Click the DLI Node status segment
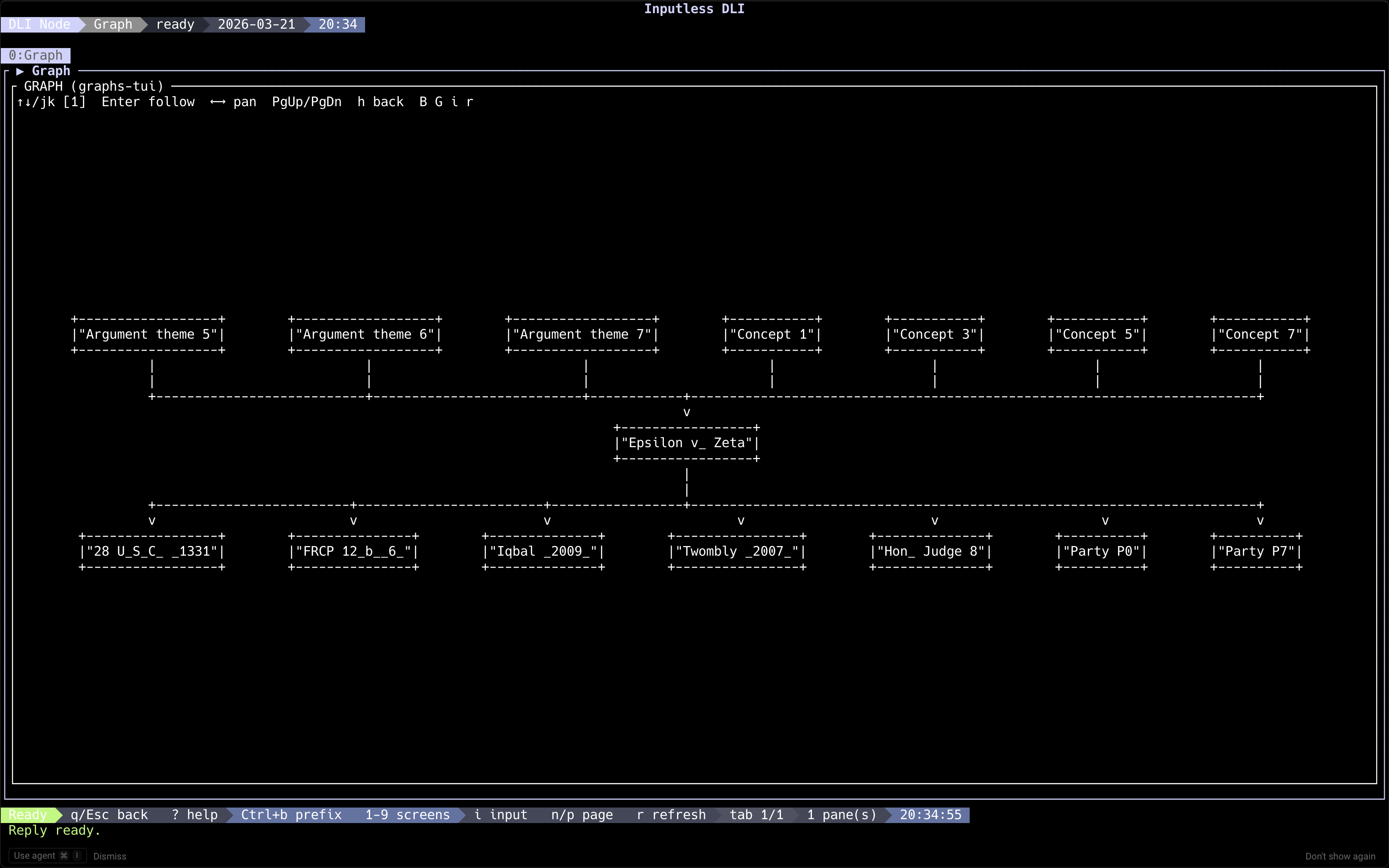1389x868 pixels. 39,24
